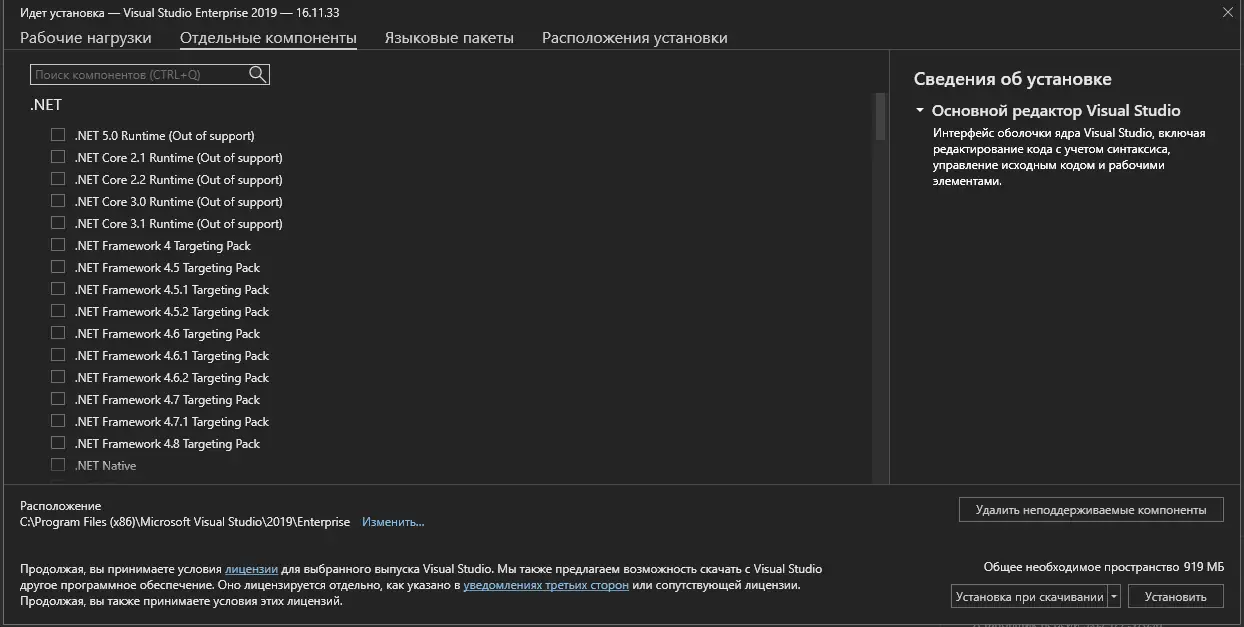Select the .NET Core 3.1 Runtime component
The width and height of the screenshot is (1244, 627).
57,222
